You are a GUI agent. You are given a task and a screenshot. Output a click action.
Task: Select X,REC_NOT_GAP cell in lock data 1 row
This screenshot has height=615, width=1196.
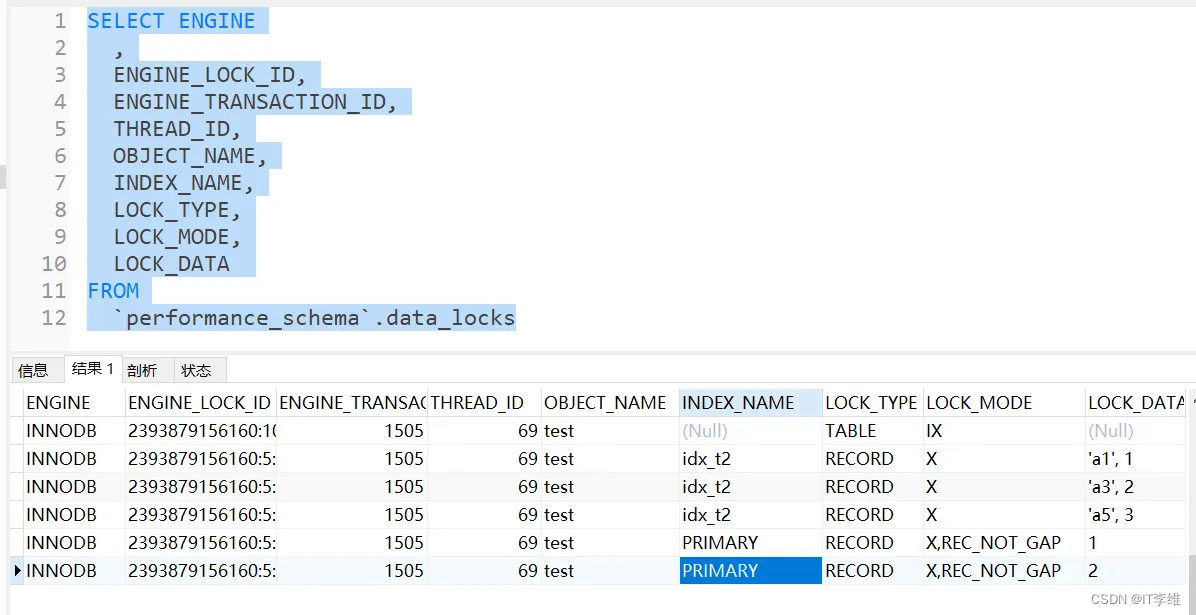point(1004,543)
